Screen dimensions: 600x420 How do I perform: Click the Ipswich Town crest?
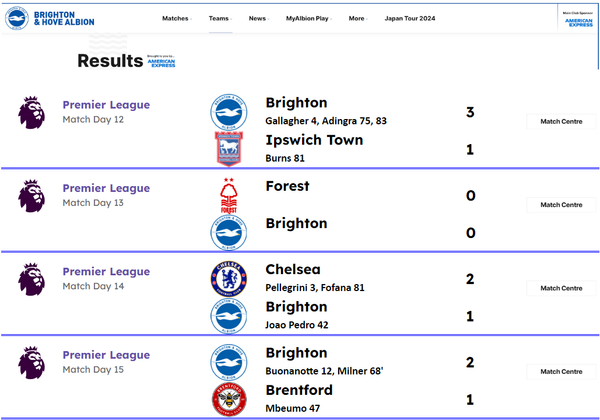coord(229,149)
